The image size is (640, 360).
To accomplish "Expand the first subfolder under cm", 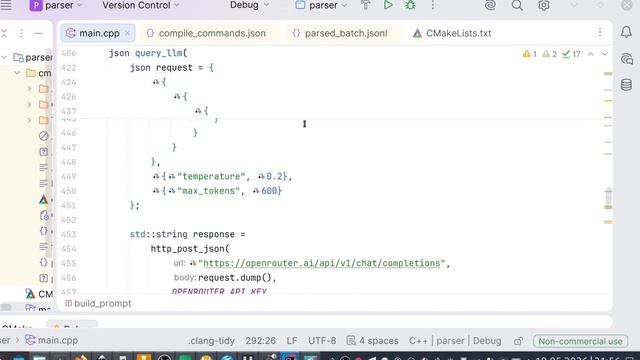I will click(29, 89).
